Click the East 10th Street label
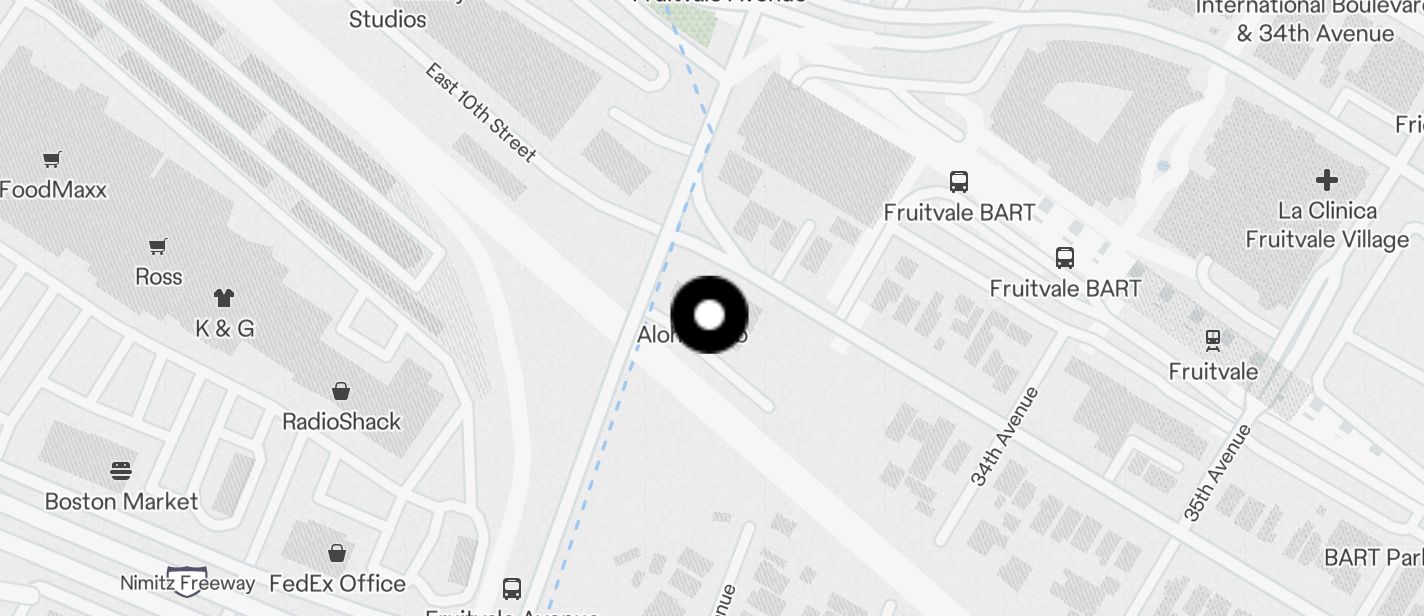1424x616 pixels. pos(480,112)
